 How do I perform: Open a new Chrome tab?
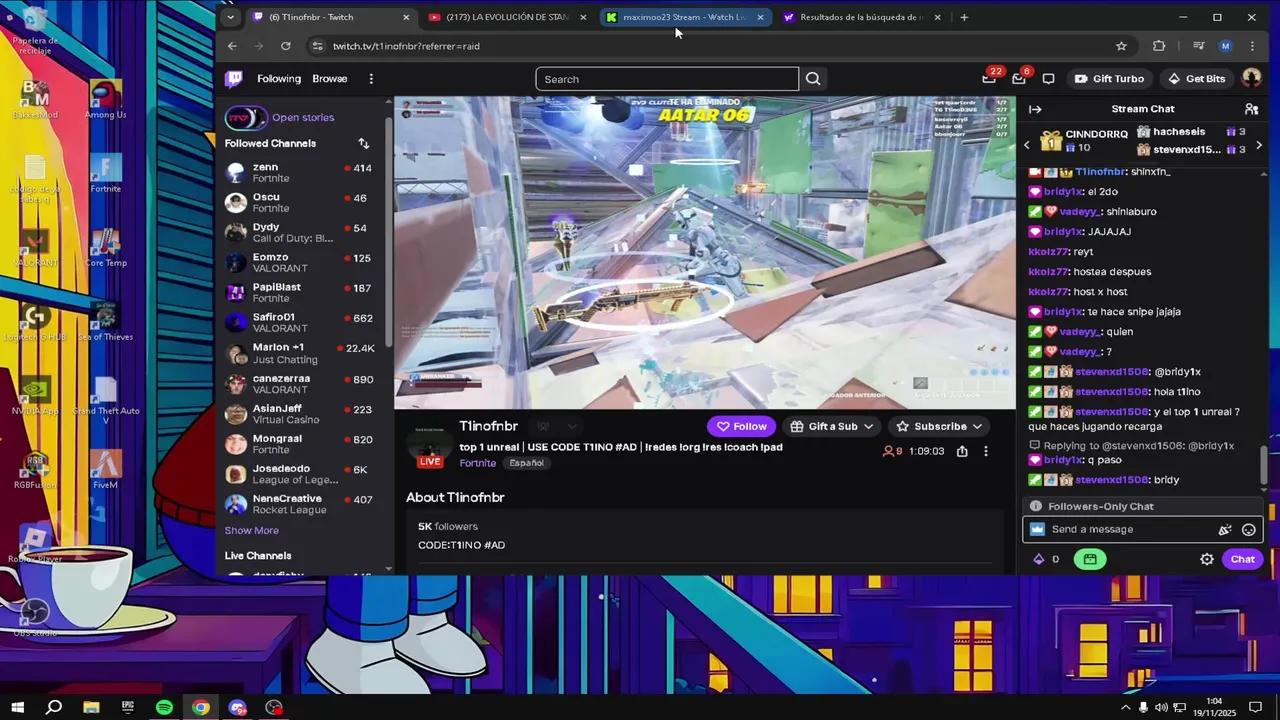pyautogui.click(x=964, y=17)
